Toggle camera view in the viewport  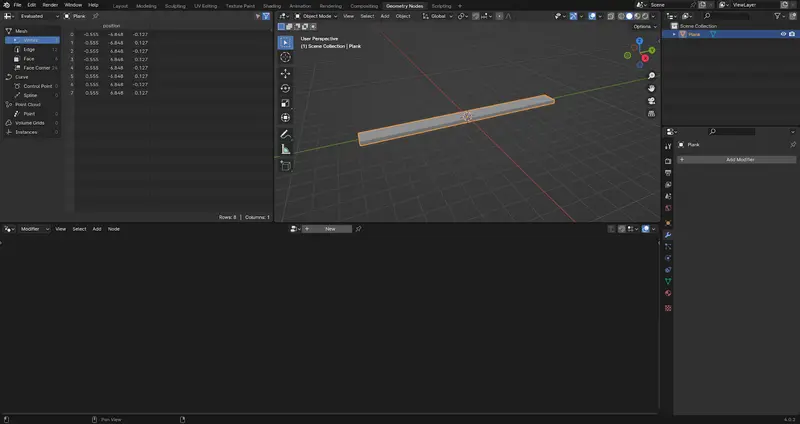click(x=651, y=100)
